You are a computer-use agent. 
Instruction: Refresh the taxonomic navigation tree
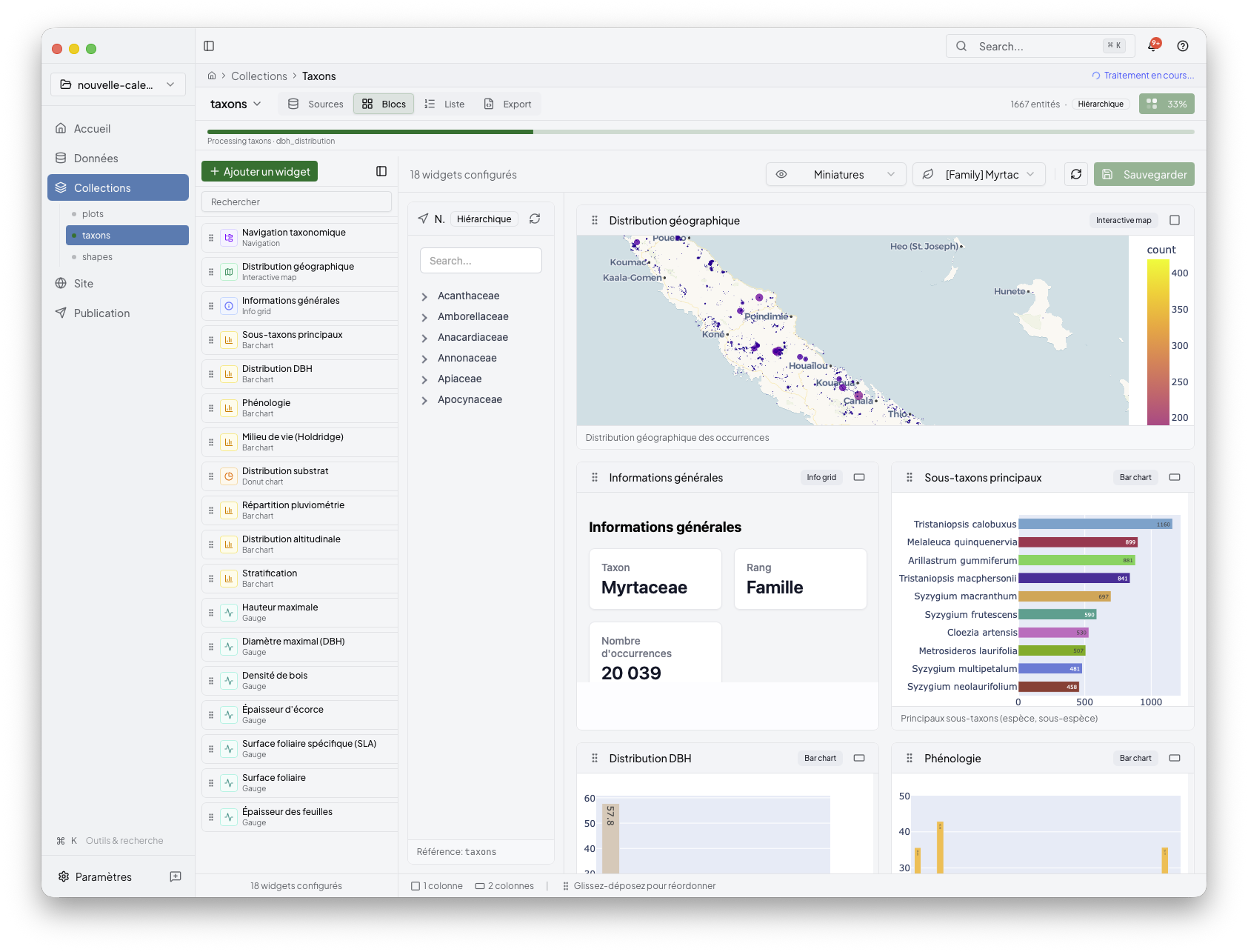click(x=535, y=219)
